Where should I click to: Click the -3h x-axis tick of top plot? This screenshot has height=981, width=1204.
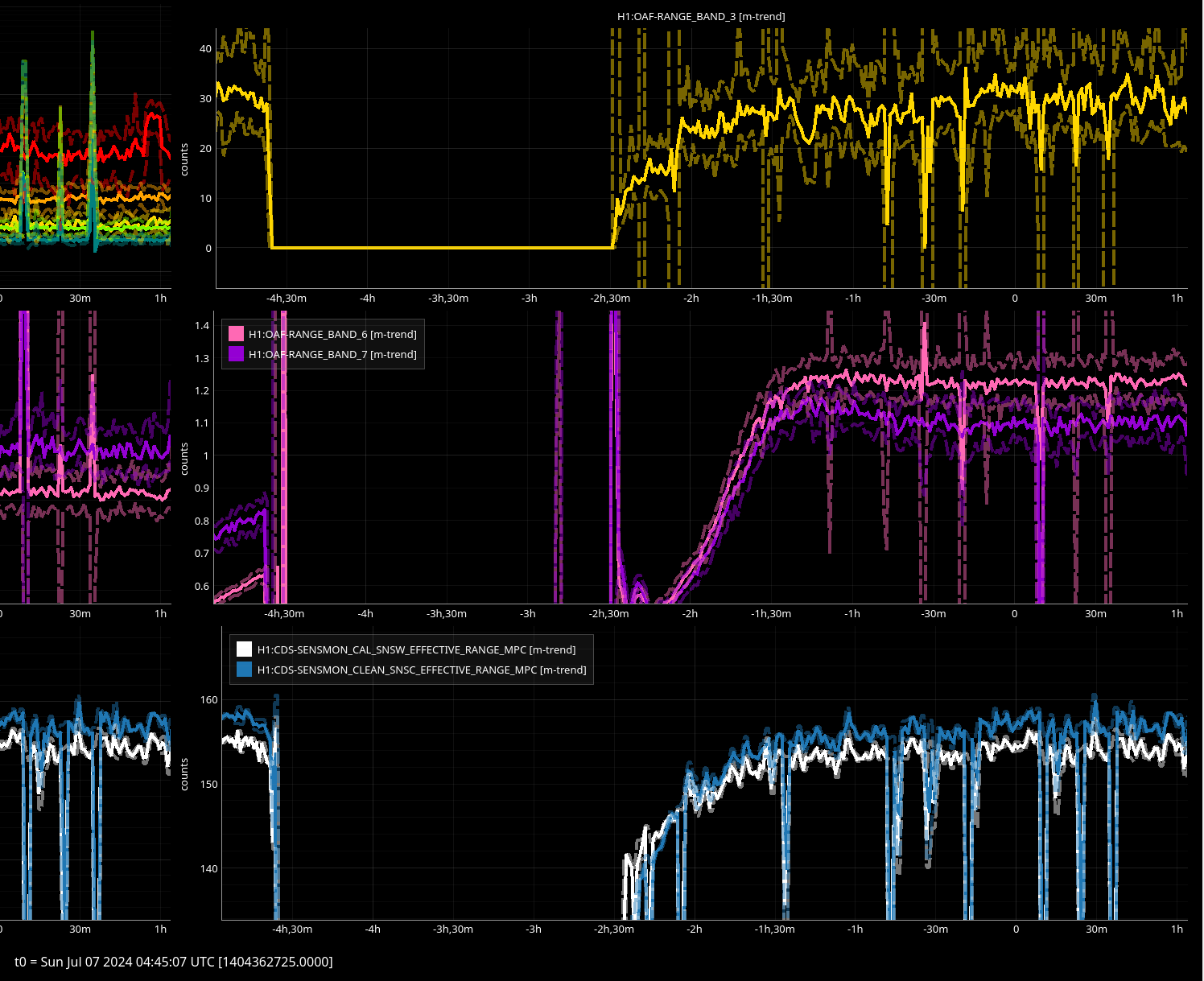pyautogui.click(x=529, y=298)
